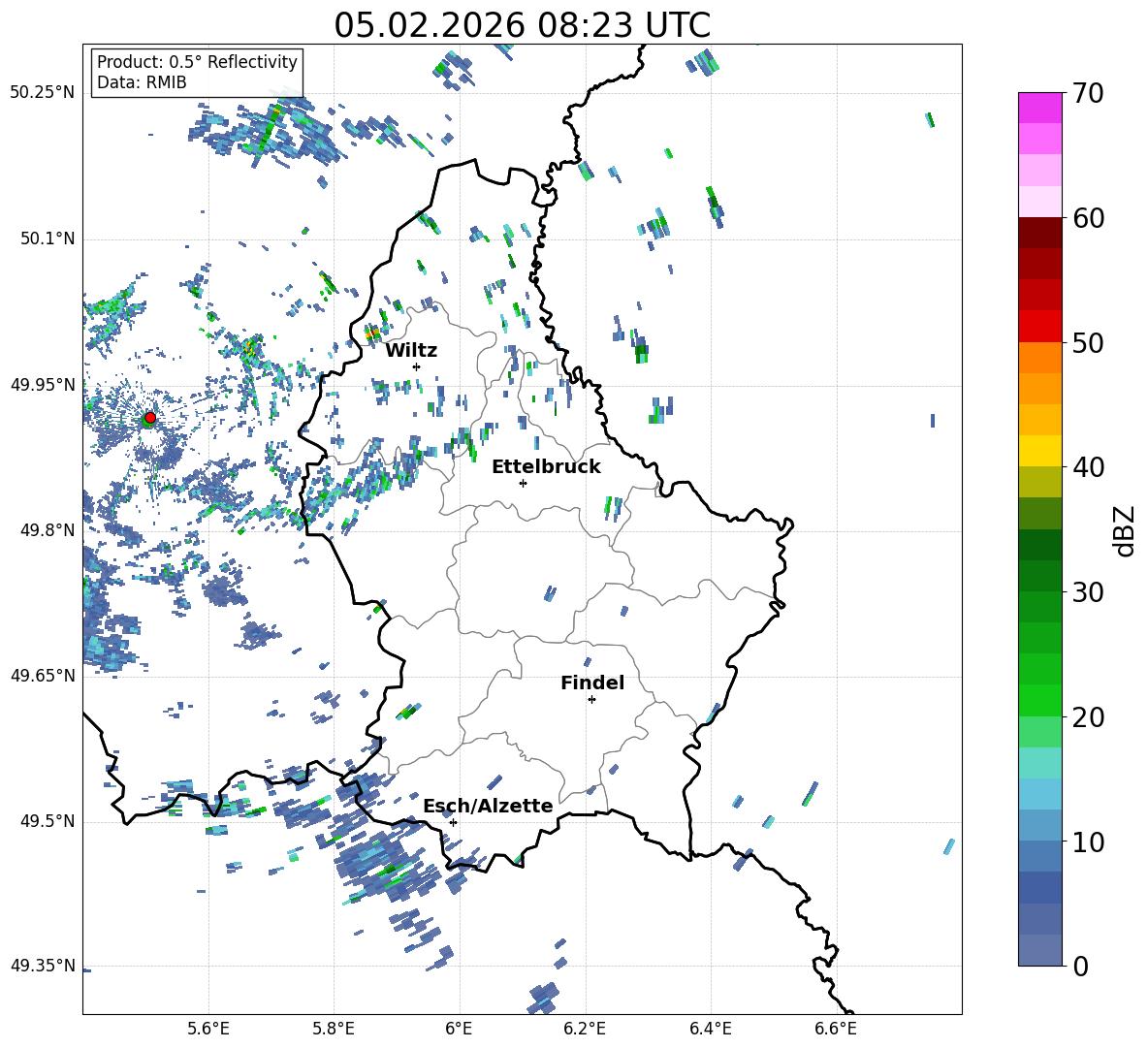Screen dimensions: 1148x1048
Task: Click the 6°E longitude label
Action: tap(459, 1029)
